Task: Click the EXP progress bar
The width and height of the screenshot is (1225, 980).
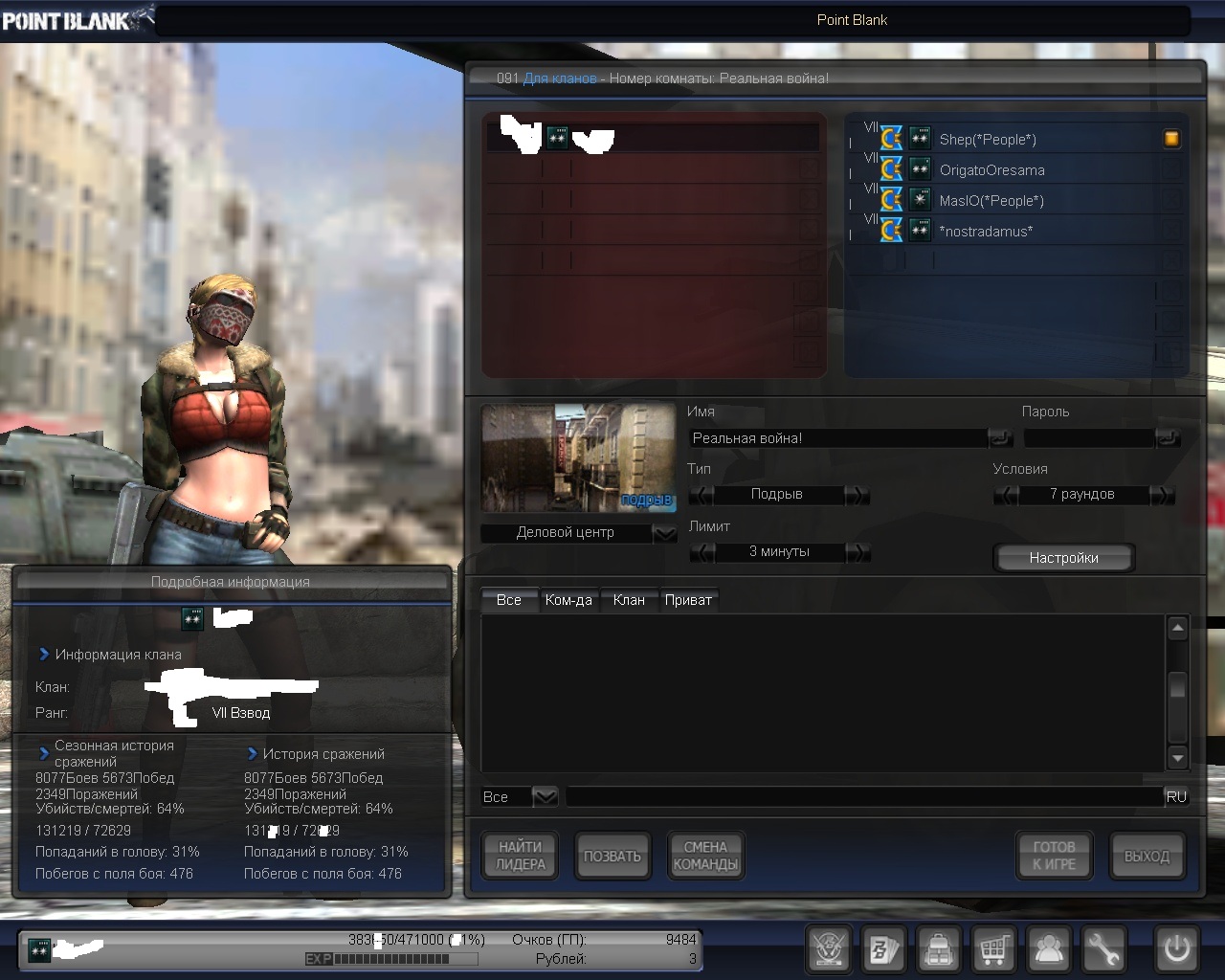Action: tap(390, 958)
